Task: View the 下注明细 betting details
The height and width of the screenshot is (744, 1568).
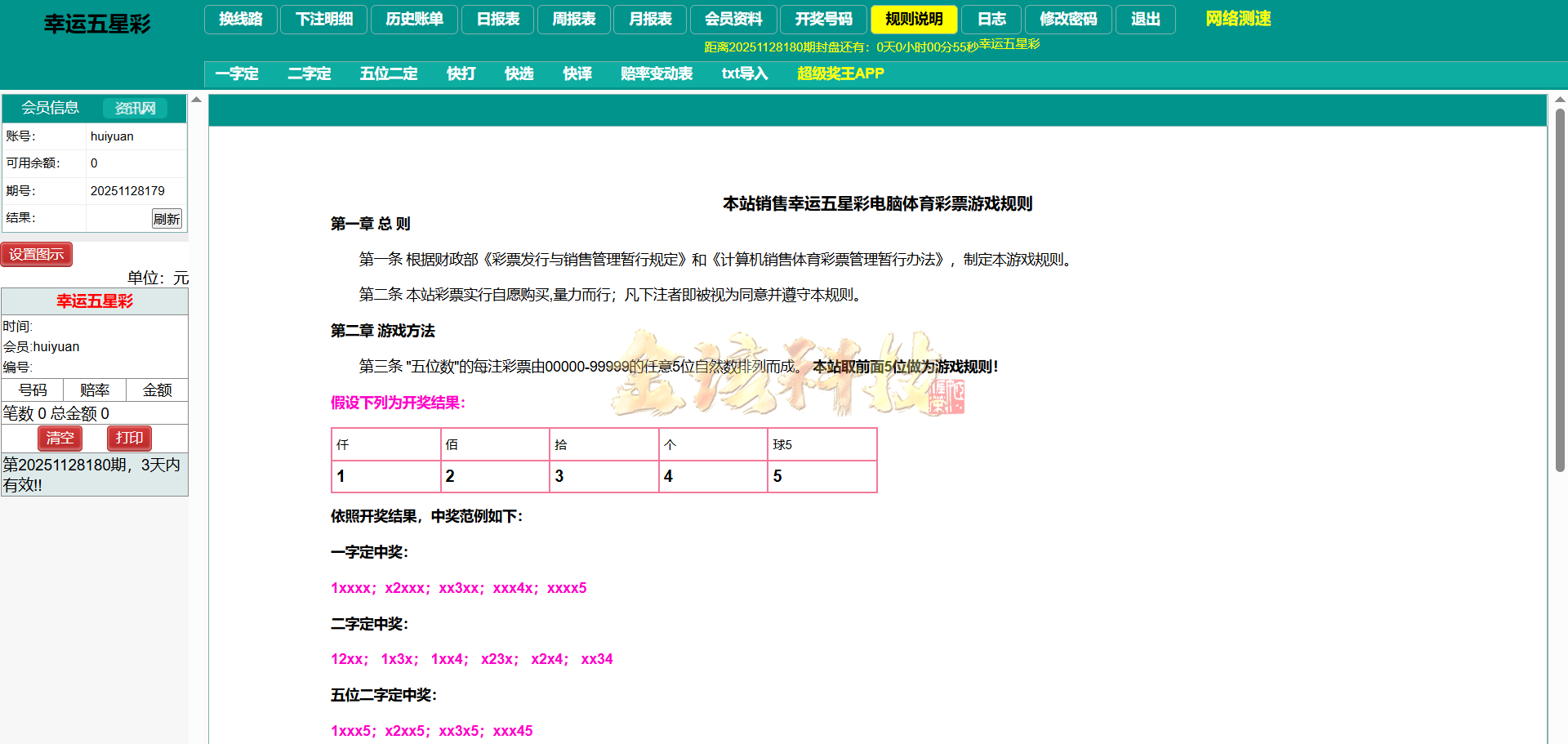Action: (323, 19)
